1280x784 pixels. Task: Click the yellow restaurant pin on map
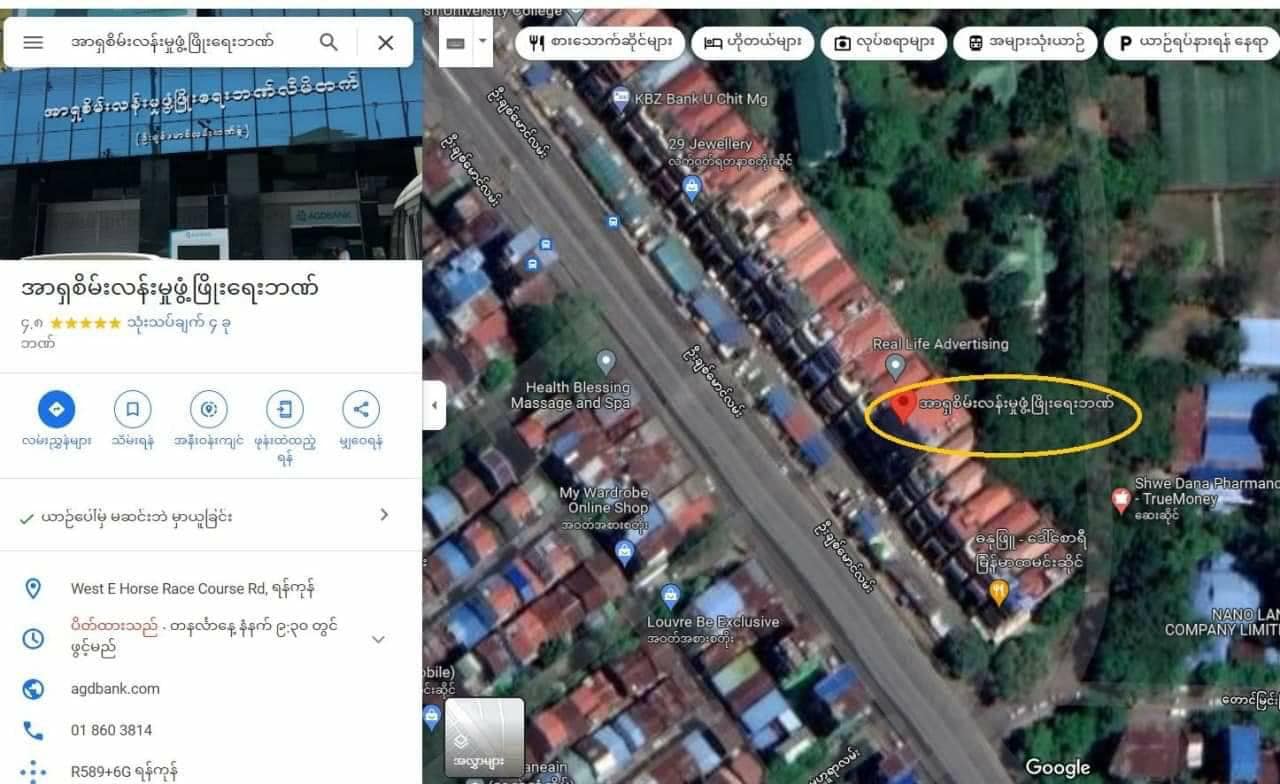997,593
